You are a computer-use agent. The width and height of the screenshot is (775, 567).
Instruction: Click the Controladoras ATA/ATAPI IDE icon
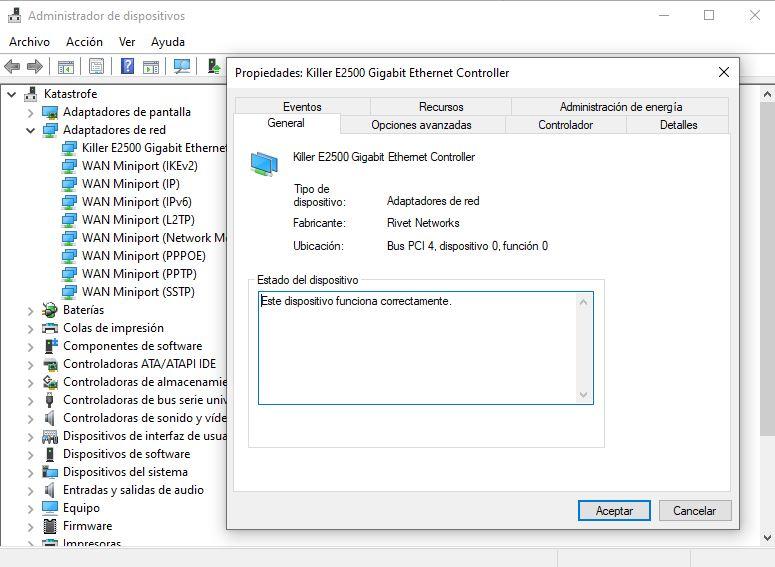50,364
